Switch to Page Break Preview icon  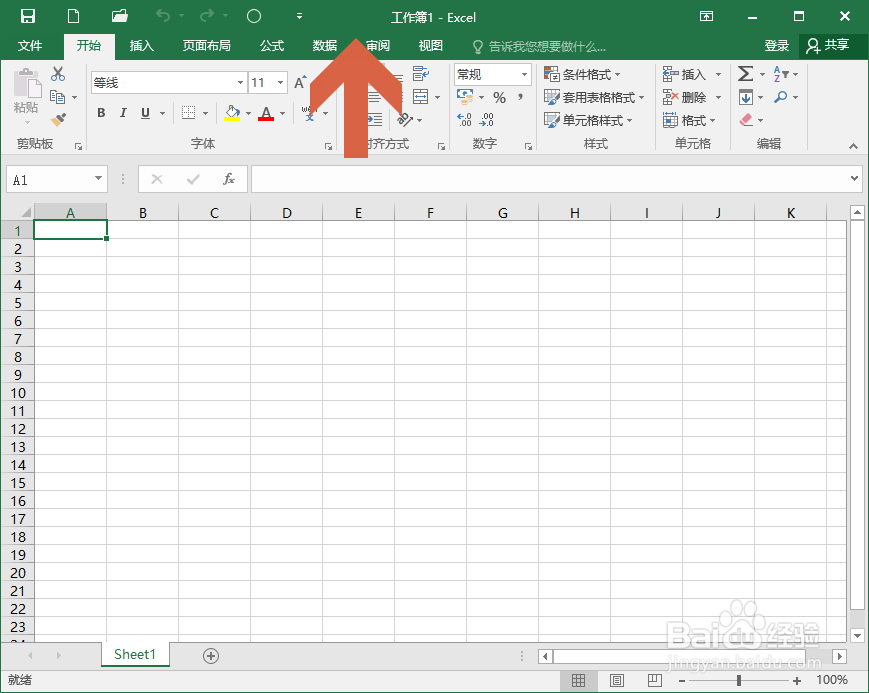[655, 680]
